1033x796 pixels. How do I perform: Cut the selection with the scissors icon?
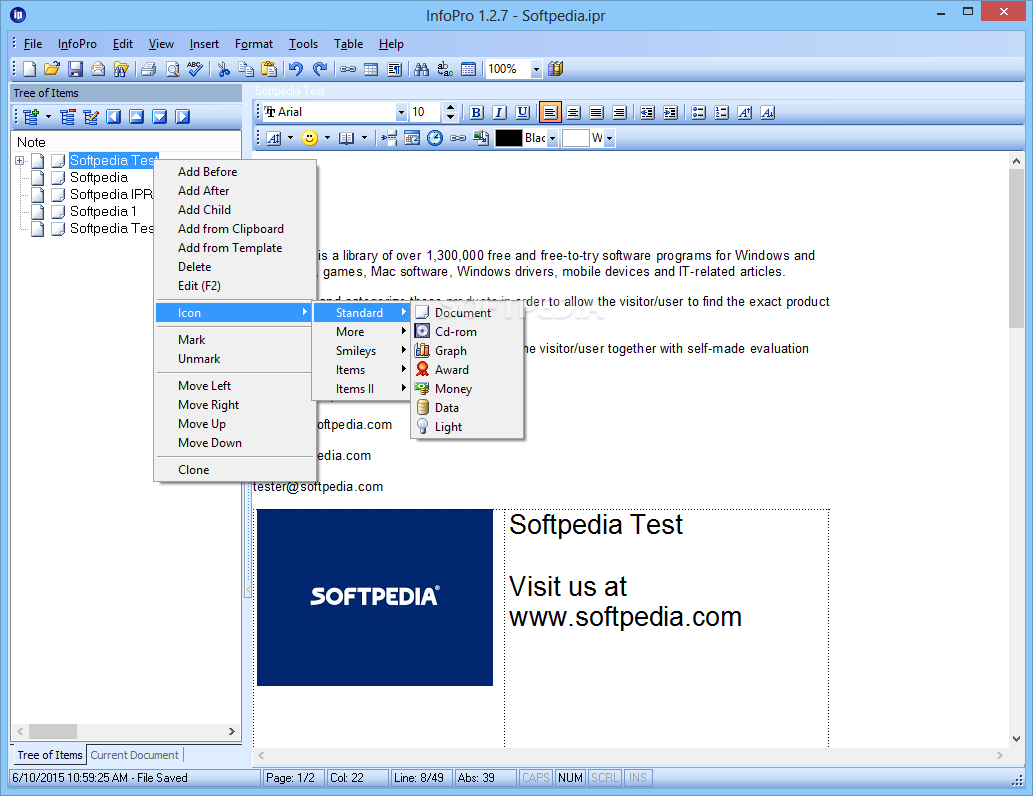coord(223,69)
